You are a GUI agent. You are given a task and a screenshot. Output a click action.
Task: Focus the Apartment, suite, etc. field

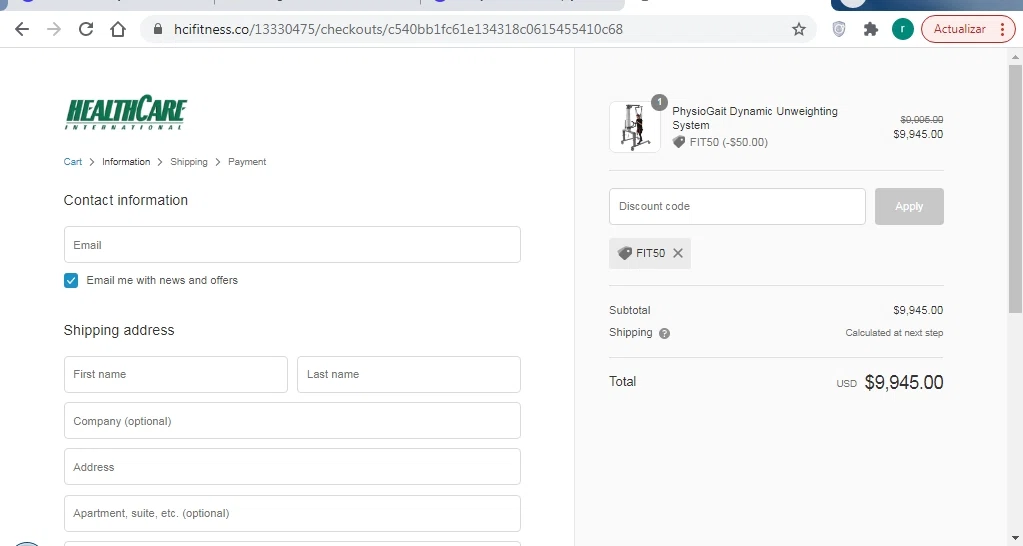[x=292, y=513]
